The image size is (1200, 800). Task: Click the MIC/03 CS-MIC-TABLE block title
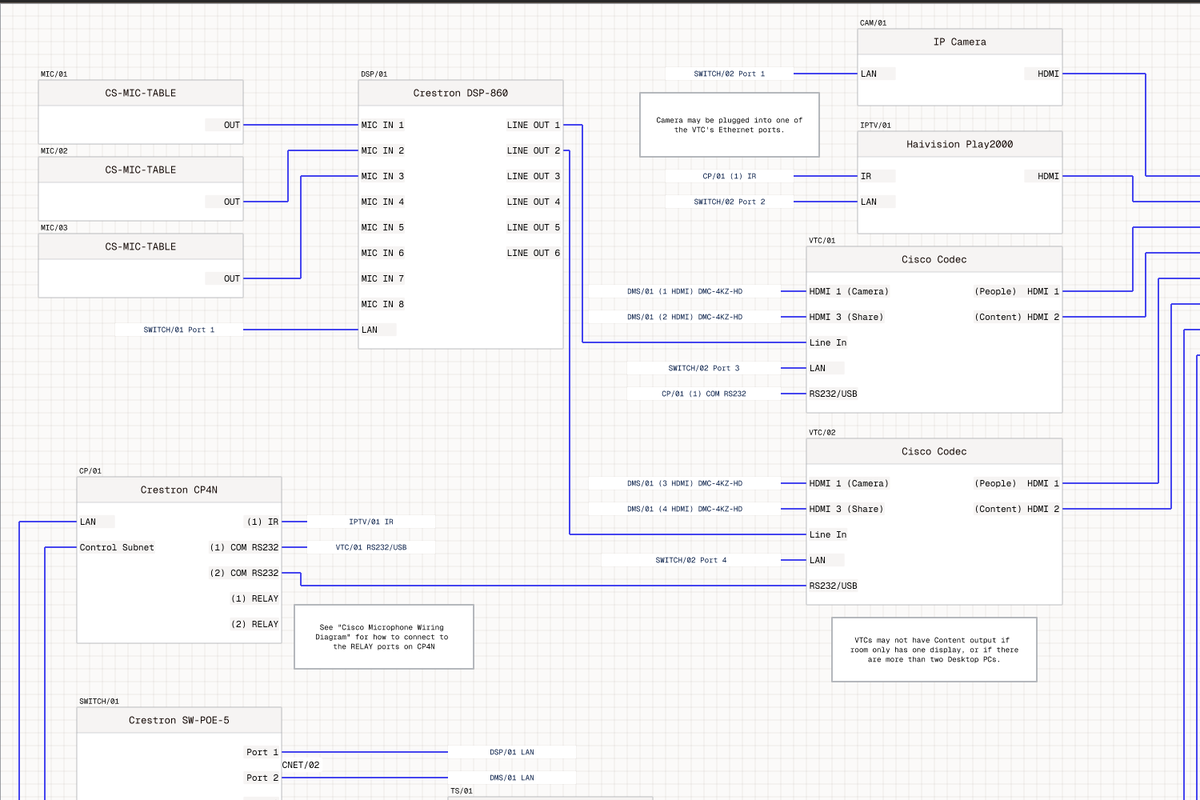(x=140, y=246)
